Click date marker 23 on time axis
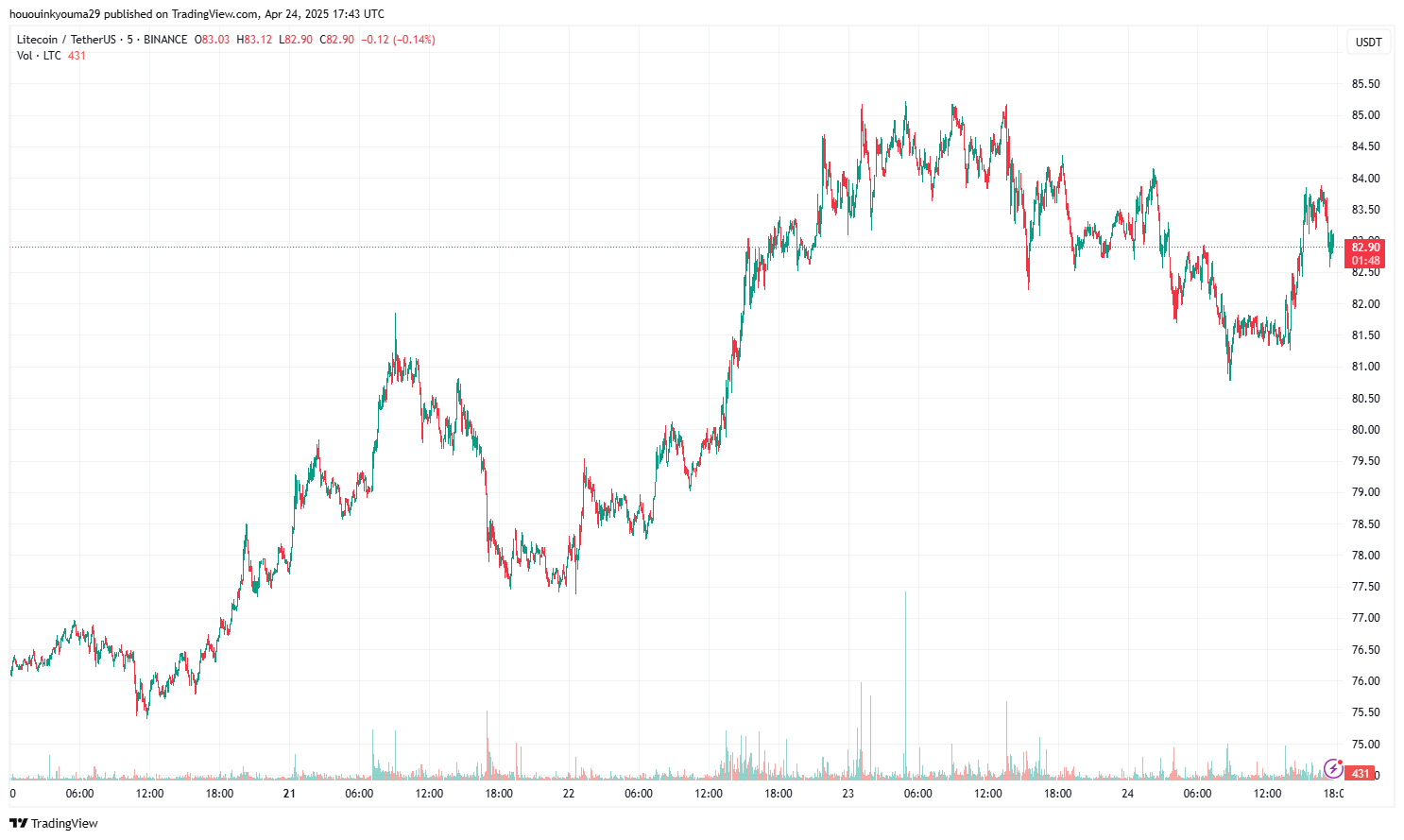Viewport: 1404px width, 840px height. [x=848, y=794]
